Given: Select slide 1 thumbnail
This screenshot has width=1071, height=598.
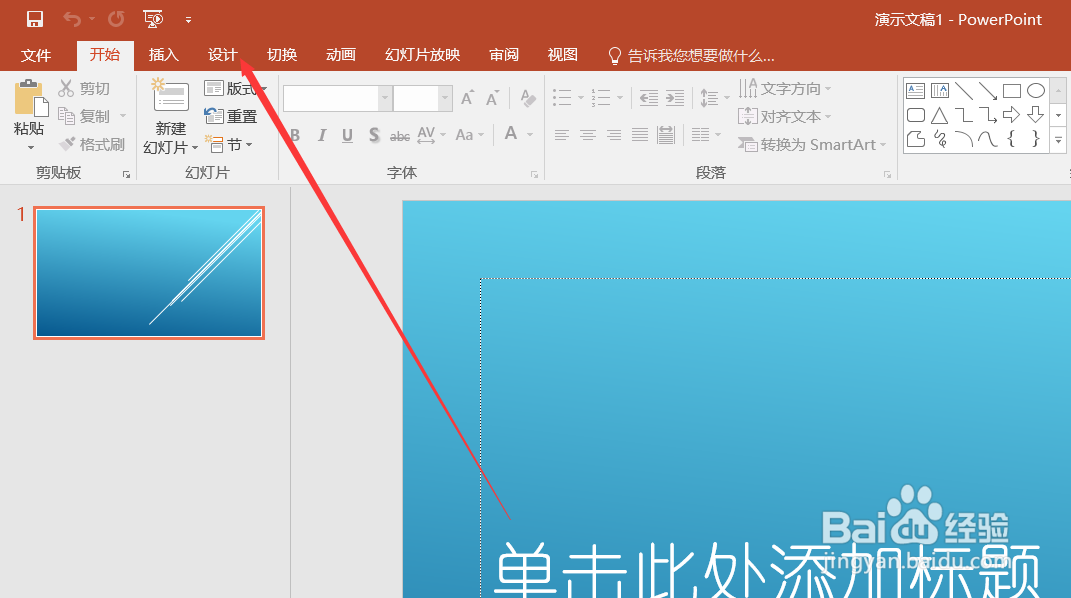Looking at the screenshot, I should 149,272.
